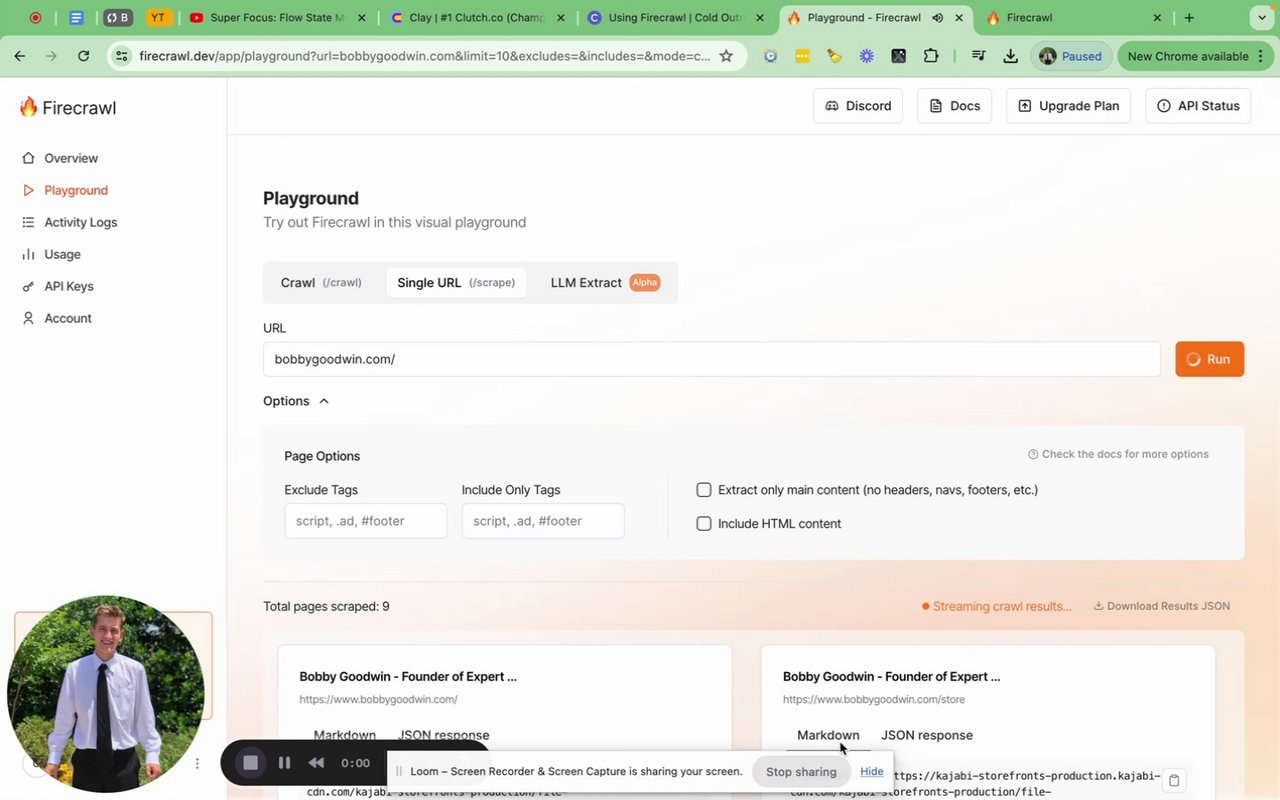This screenshot has height=800, width=1280.
Task: Open the Chrome downloads icon
Action: tap(1011, 56)
